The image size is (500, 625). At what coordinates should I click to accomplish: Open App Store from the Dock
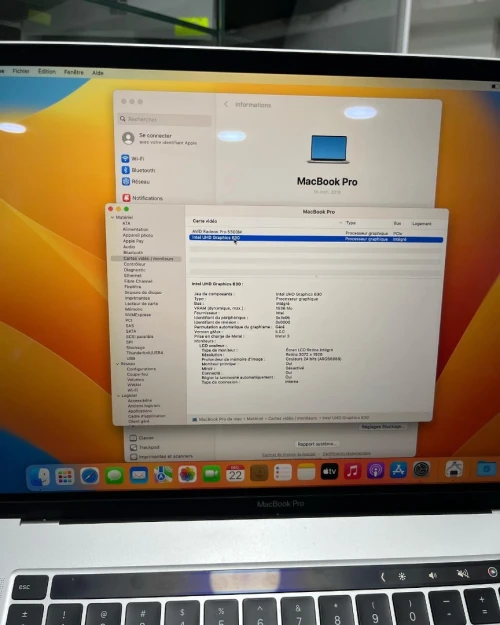pos(398,470)
